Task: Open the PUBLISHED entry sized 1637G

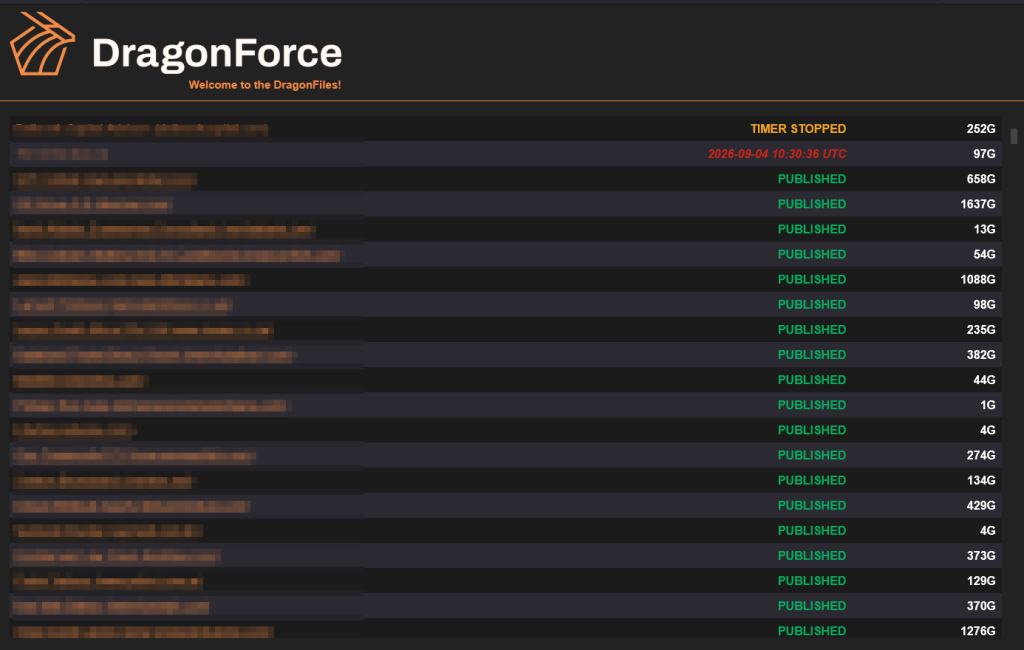Action: [x=505, y=204]
